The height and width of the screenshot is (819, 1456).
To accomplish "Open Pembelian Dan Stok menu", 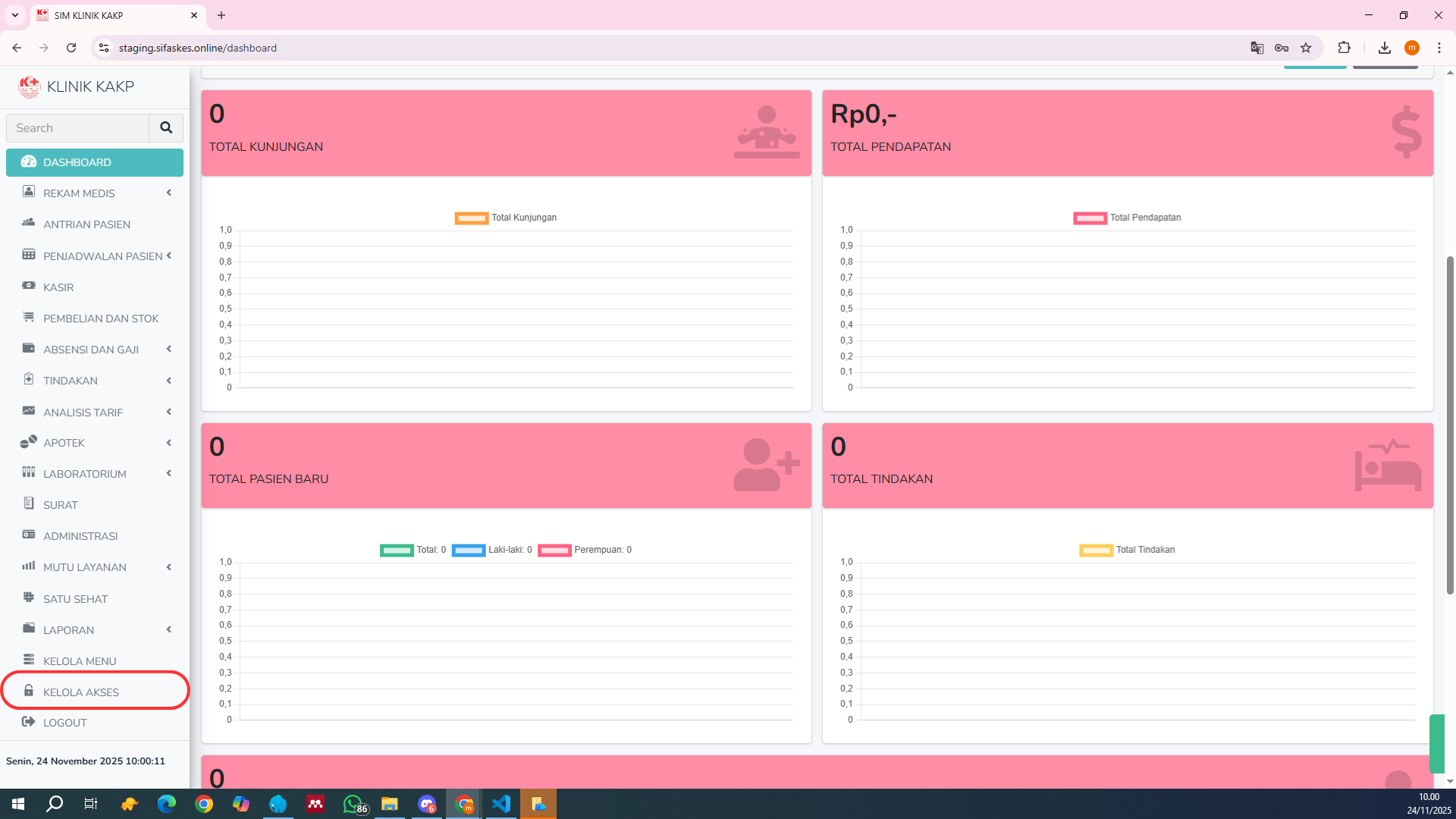I will coord(100,318).
